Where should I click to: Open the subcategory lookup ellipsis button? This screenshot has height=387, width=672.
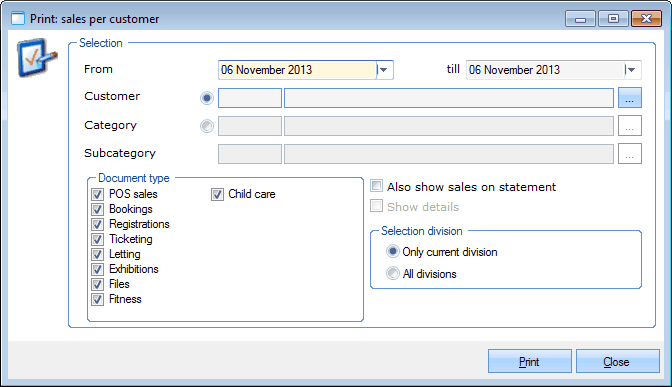pos(630,154)
